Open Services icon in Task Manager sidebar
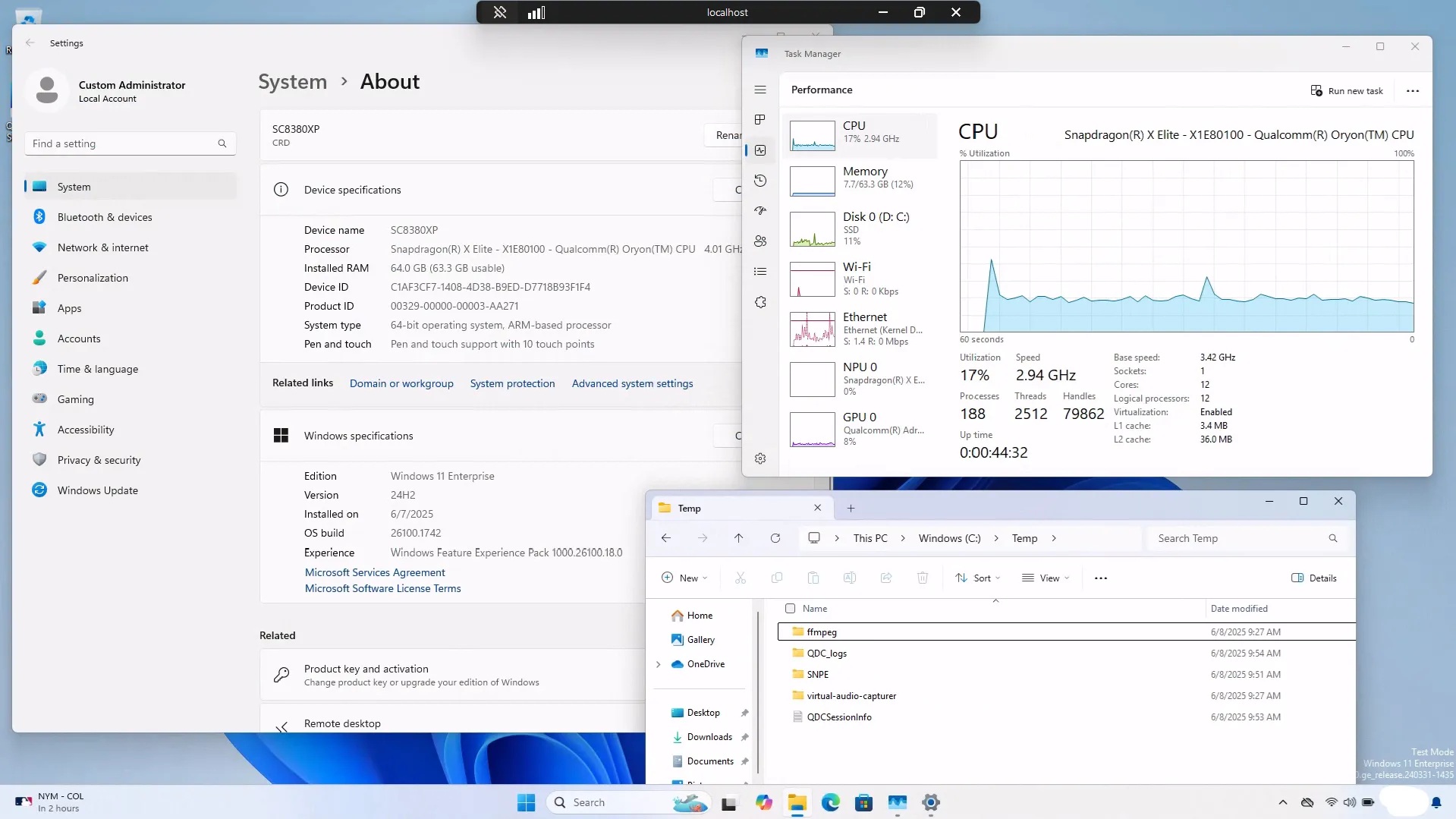The image size is (1456, 819). click(x=760, y=302)
